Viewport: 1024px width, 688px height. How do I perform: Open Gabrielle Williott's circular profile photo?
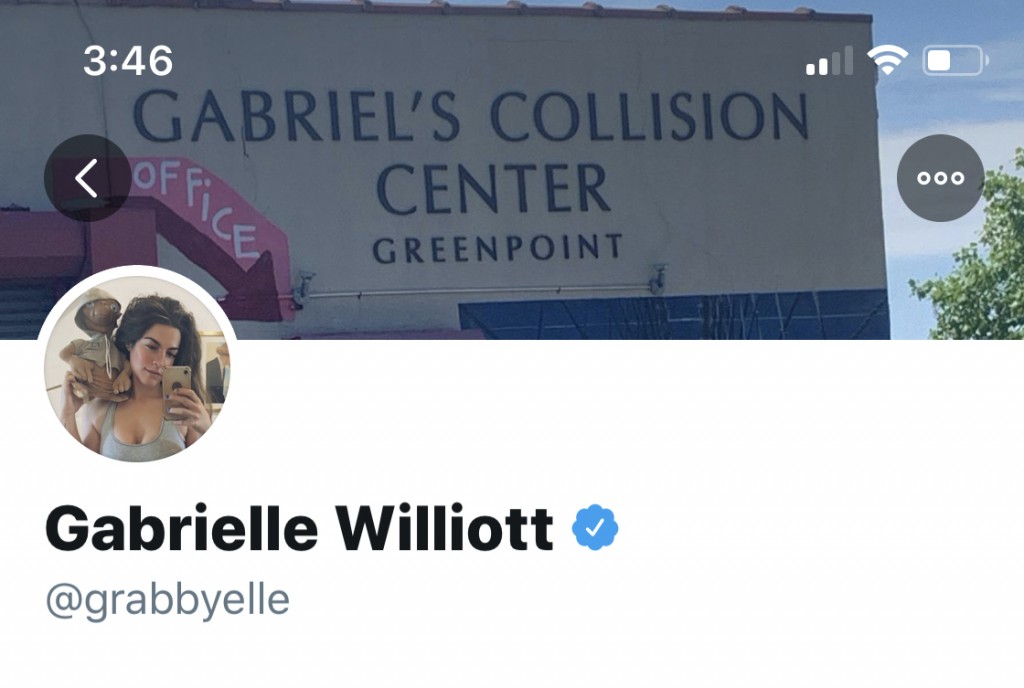pos(137,366)
